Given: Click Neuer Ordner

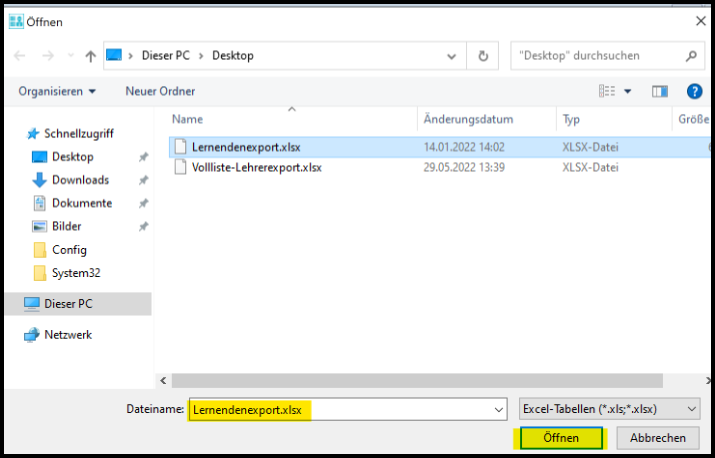Looking at the screenshot, I should pyautogui.click(x=160, y=91).
